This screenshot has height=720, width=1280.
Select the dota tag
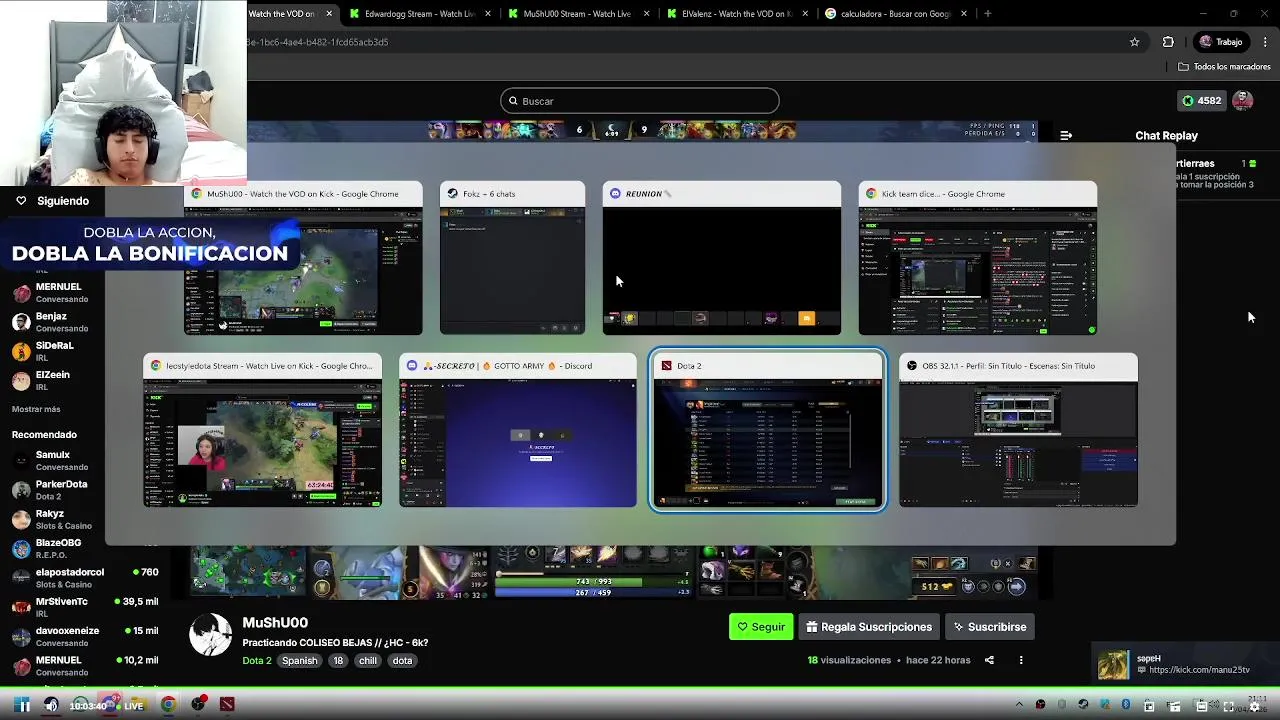402,660
